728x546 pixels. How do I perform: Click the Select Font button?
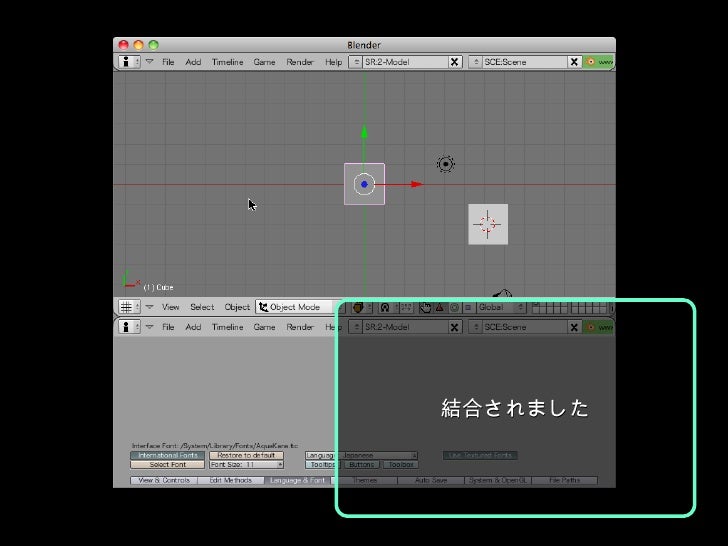point(168,464)
